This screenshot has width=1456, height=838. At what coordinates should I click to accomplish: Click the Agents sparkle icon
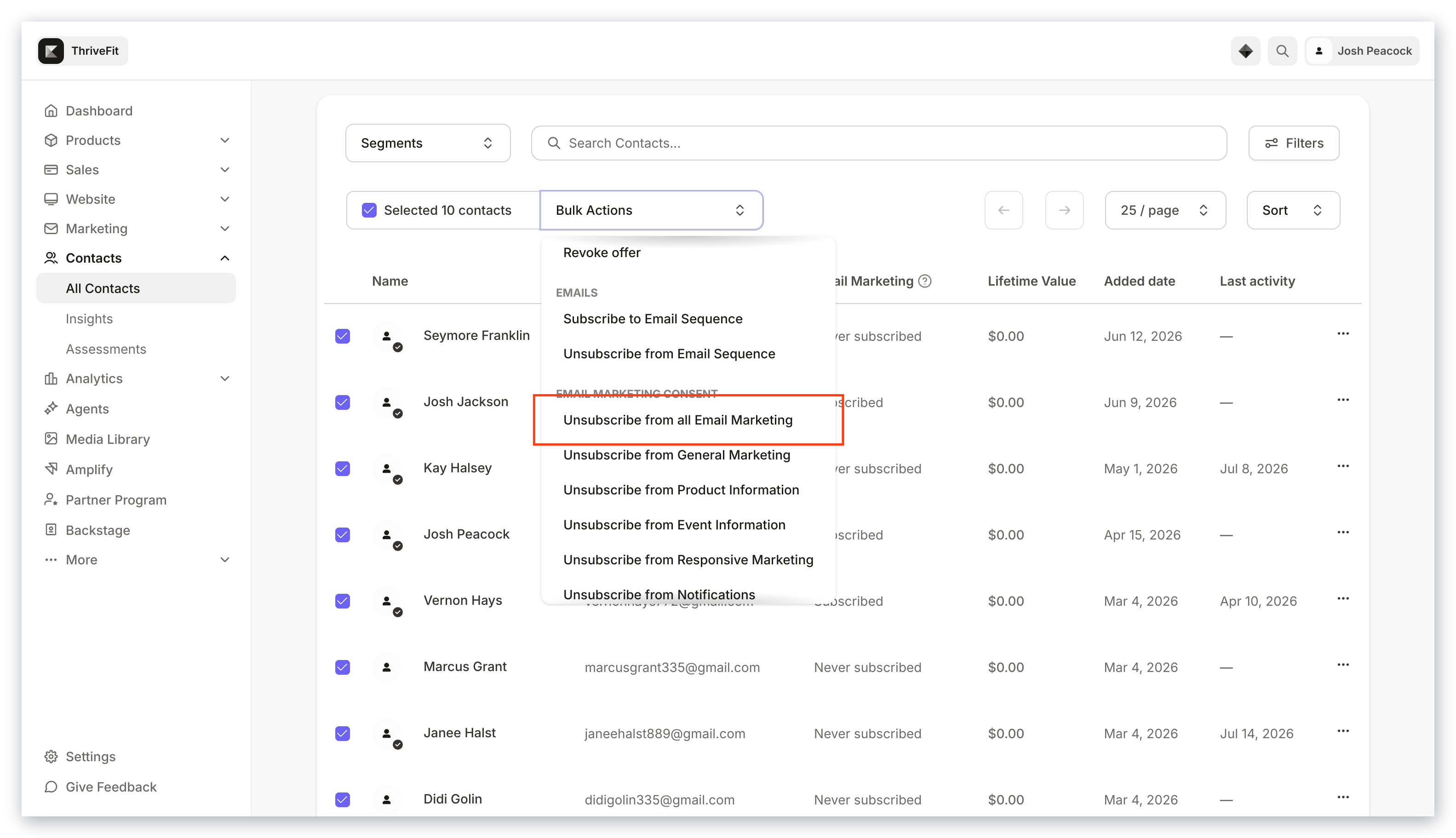(51, 408)
